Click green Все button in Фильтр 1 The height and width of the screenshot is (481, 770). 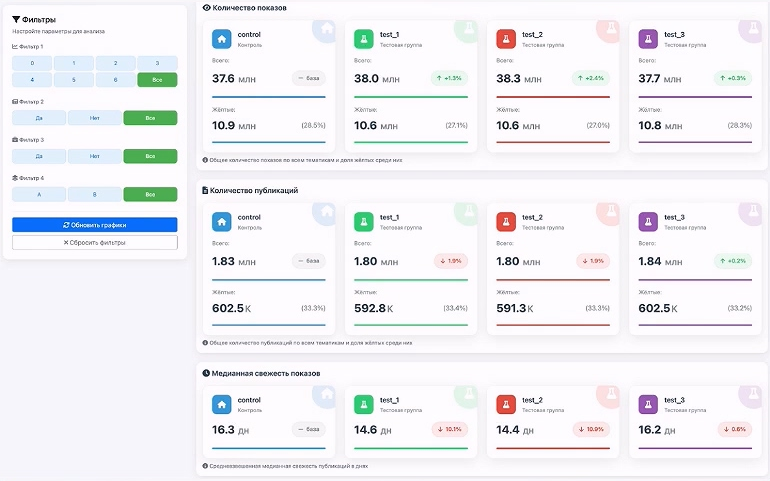[x=157, y=80]
